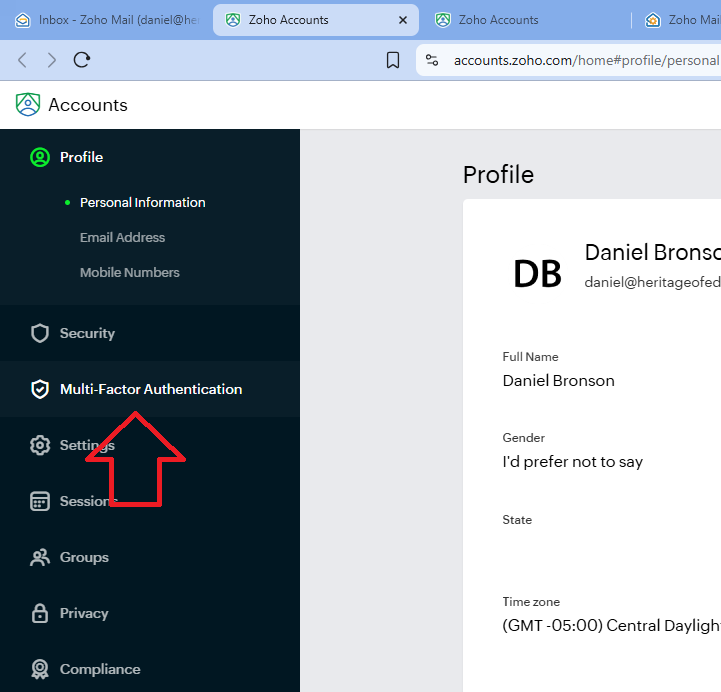Click the Accounts title text in header
Image resolution: width=721 pixels, height=692 pixels.
pyautogui.click(x=88, y=105)
